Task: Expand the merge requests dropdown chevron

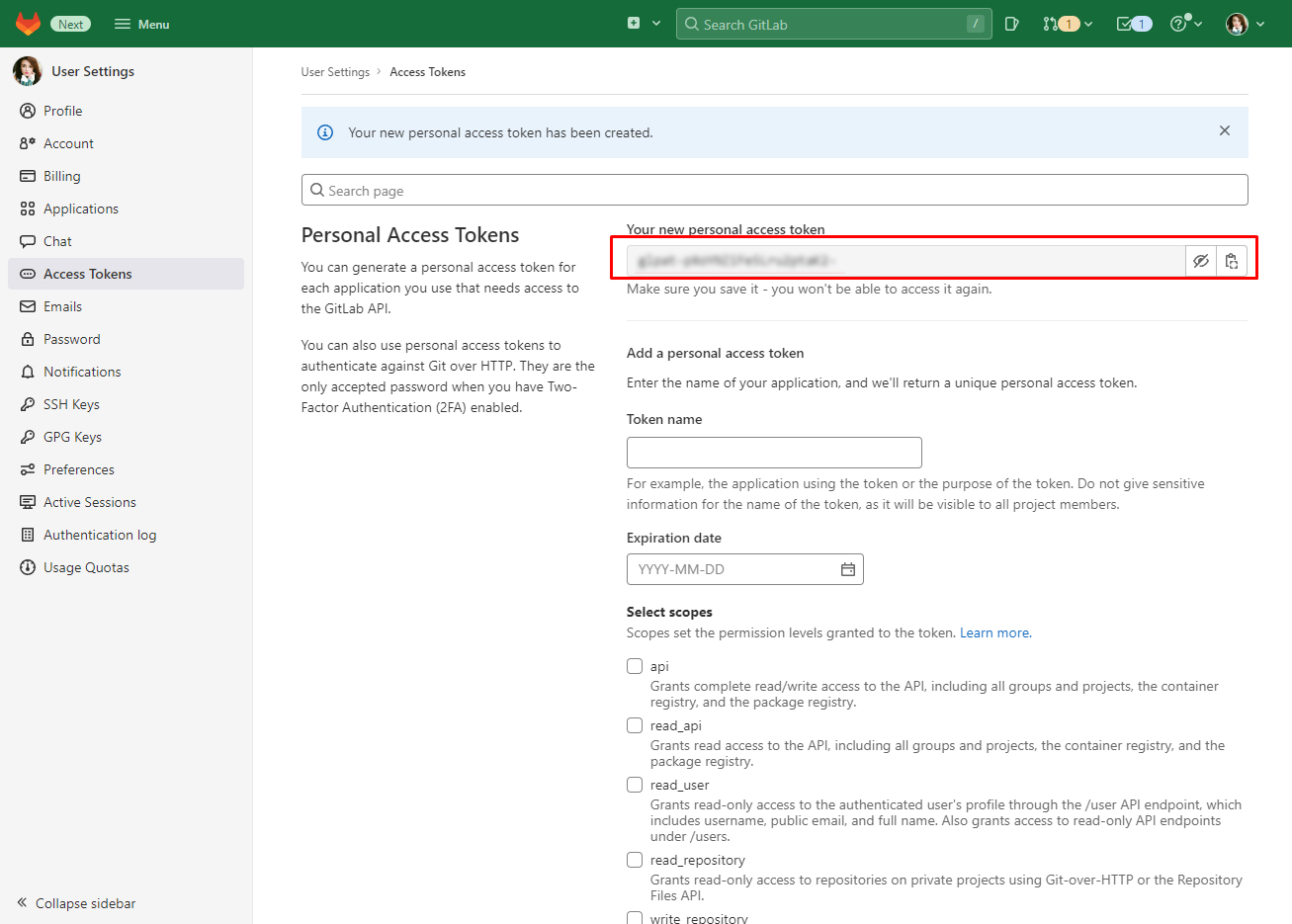Action: coord(1088,24)
